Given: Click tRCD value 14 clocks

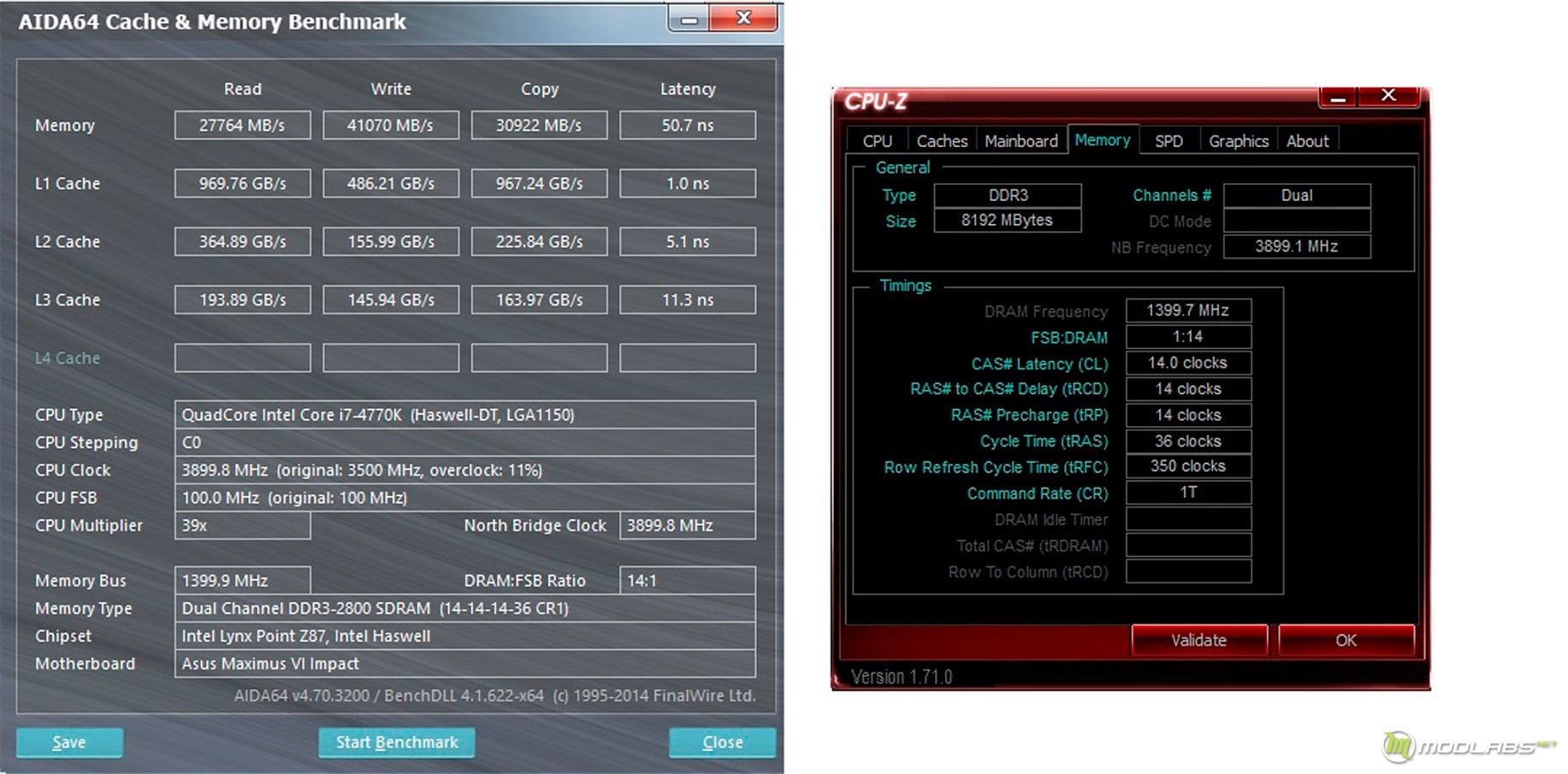Looking at the screenshot, I should click(x=1188, y=388).
